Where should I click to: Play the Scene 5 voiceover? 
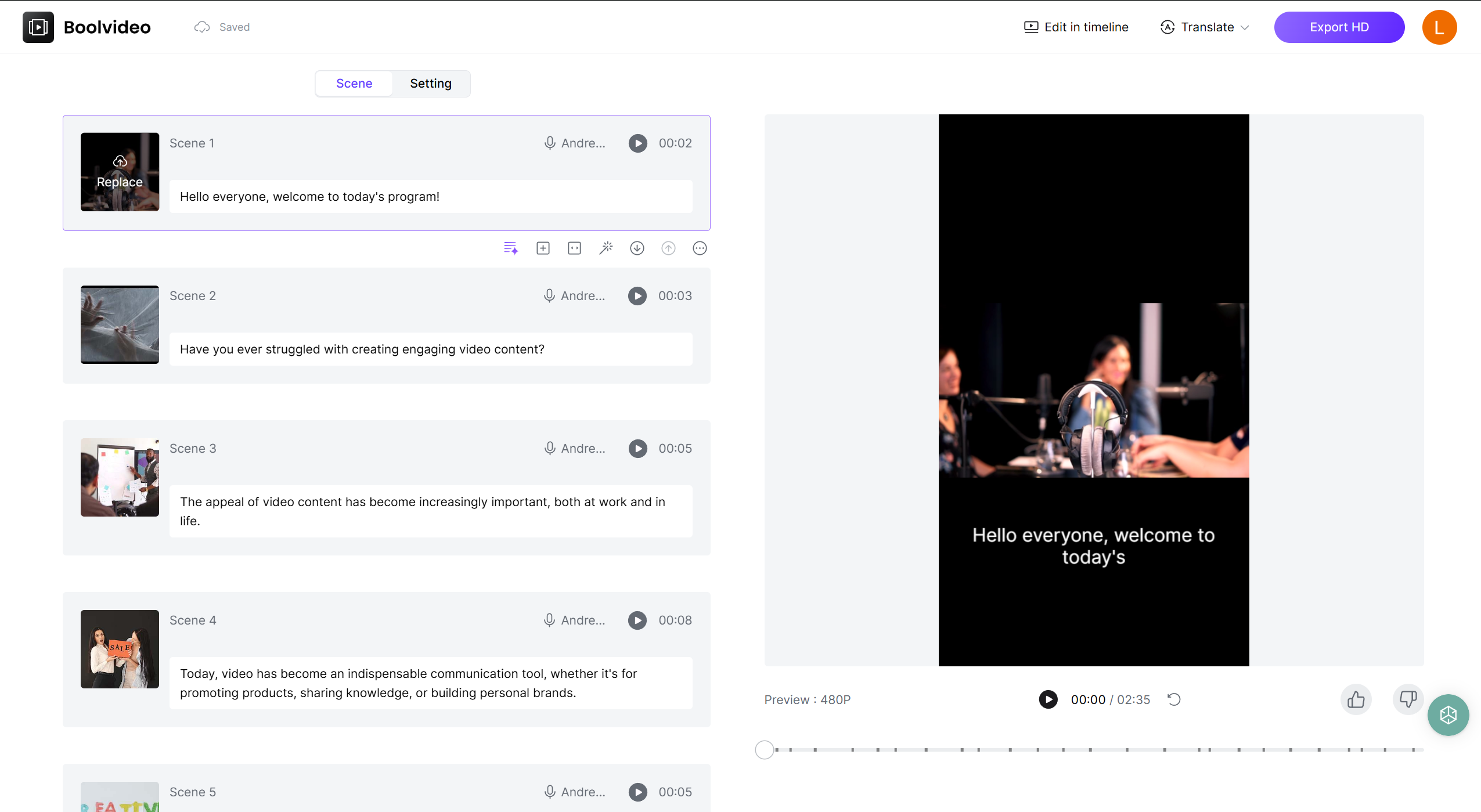[637, 792]
